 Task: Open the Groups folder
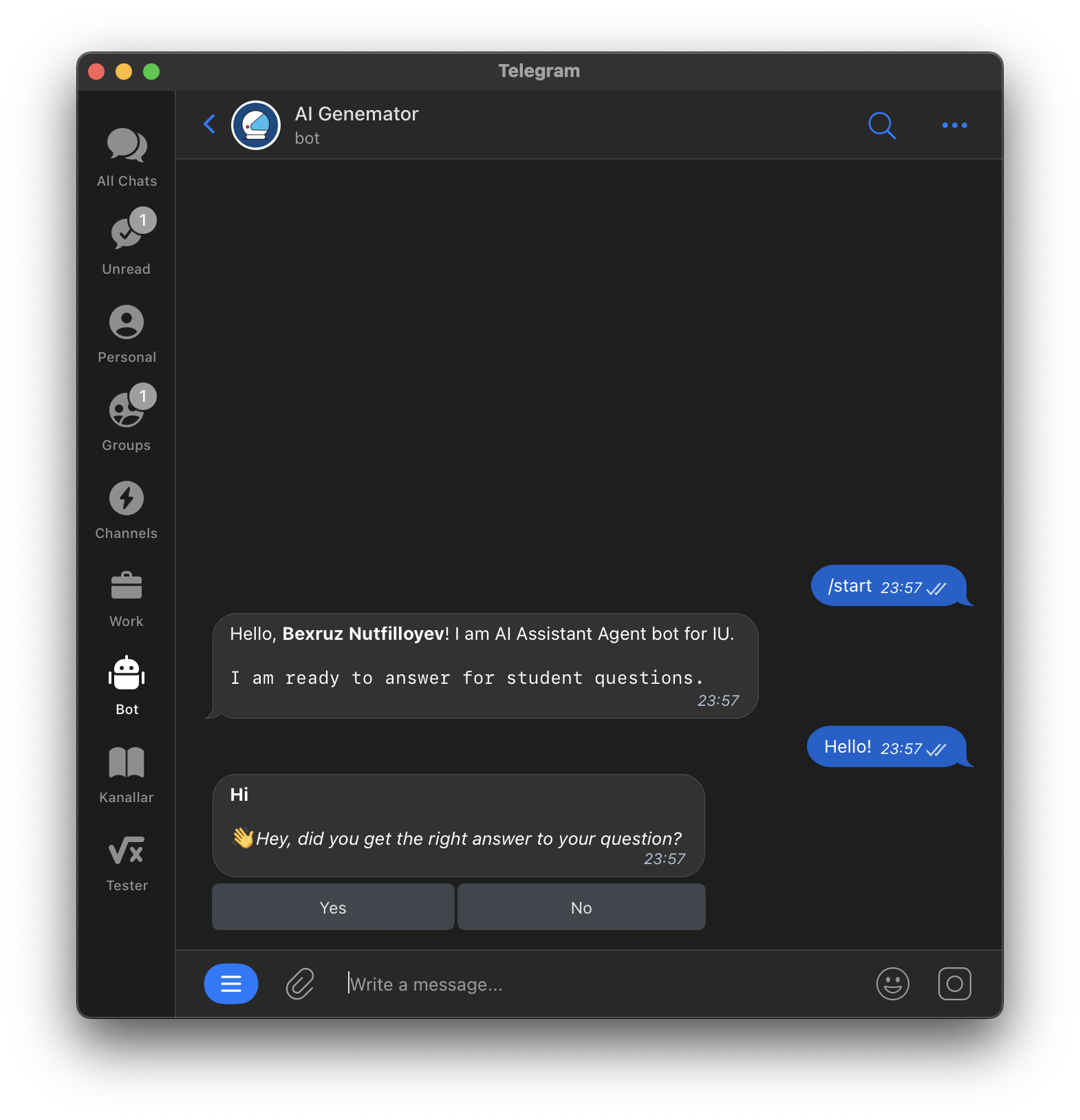pyautogui.click(x=127, y=418)
